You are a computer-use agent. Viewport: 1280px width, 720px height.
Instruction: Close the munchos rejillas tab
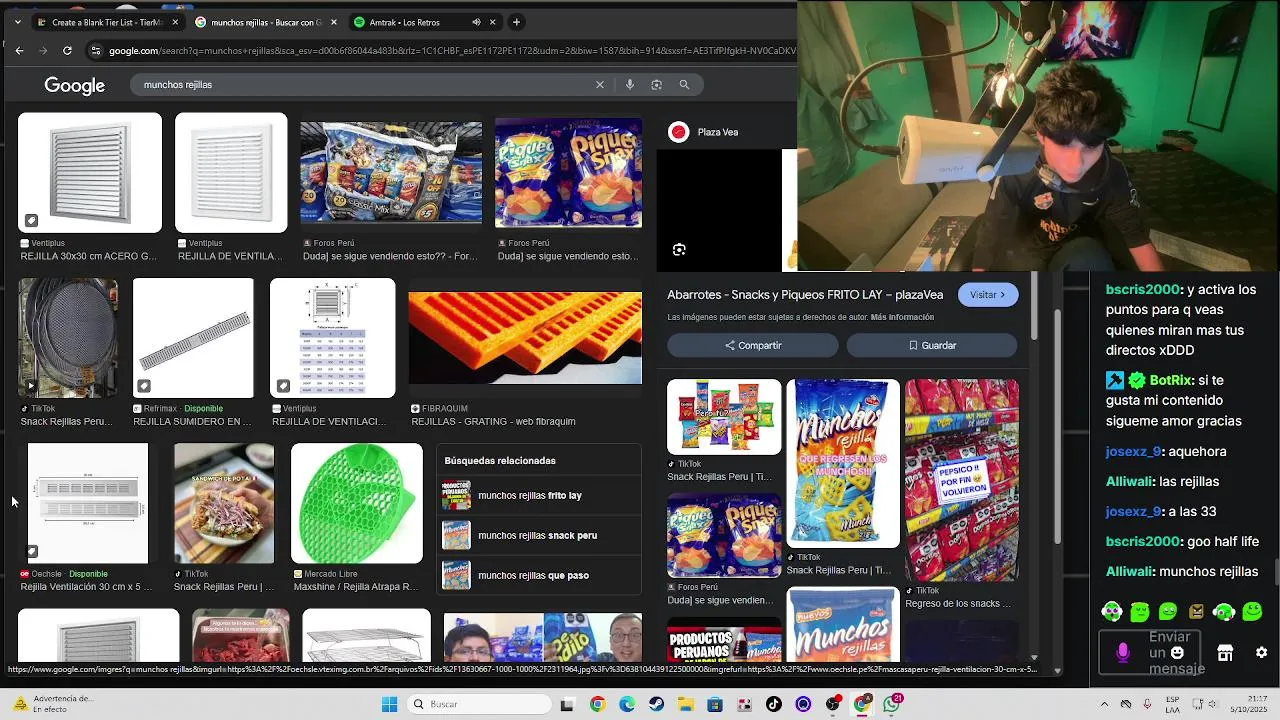[334, 22]
